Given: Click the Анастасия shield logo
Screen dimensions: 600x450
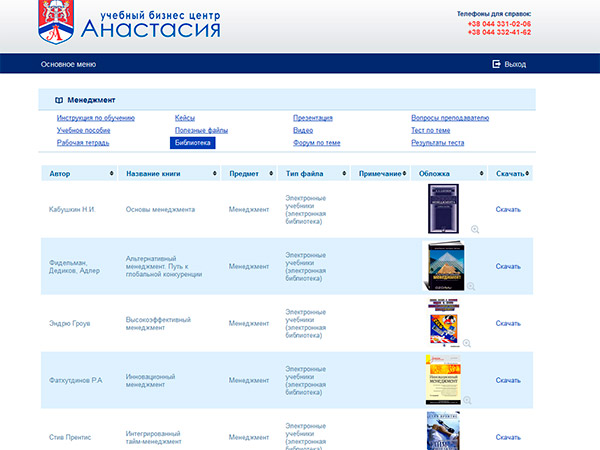Looking at the screenshot, I should click(56, 22).
